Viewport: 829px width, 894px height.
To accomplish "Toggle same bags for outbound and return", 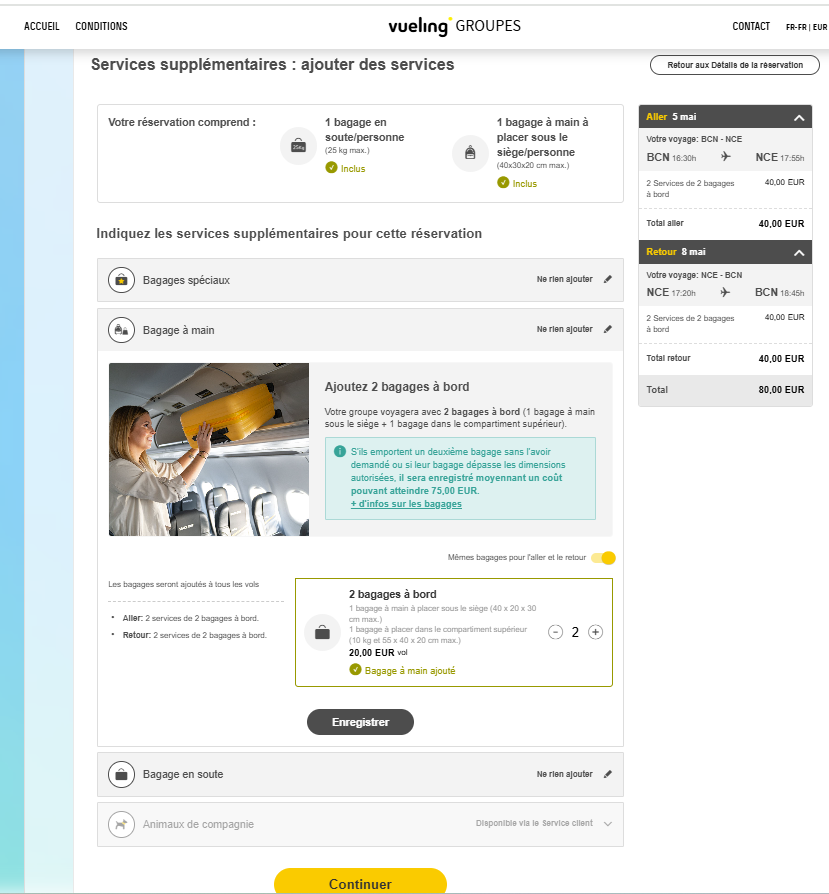I will pos(603,558).
